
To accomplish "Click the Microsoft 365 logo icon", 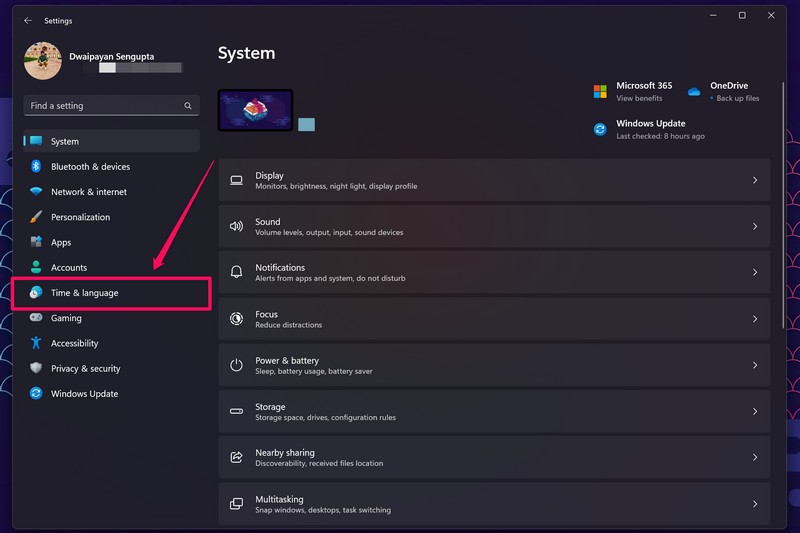I will coord(600,92).
